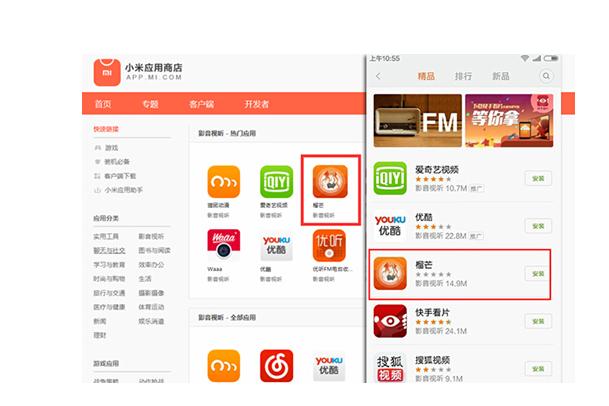Install 搜狐视频 with its 安装 button
The image size is (609, 406).
pos(538,369)
